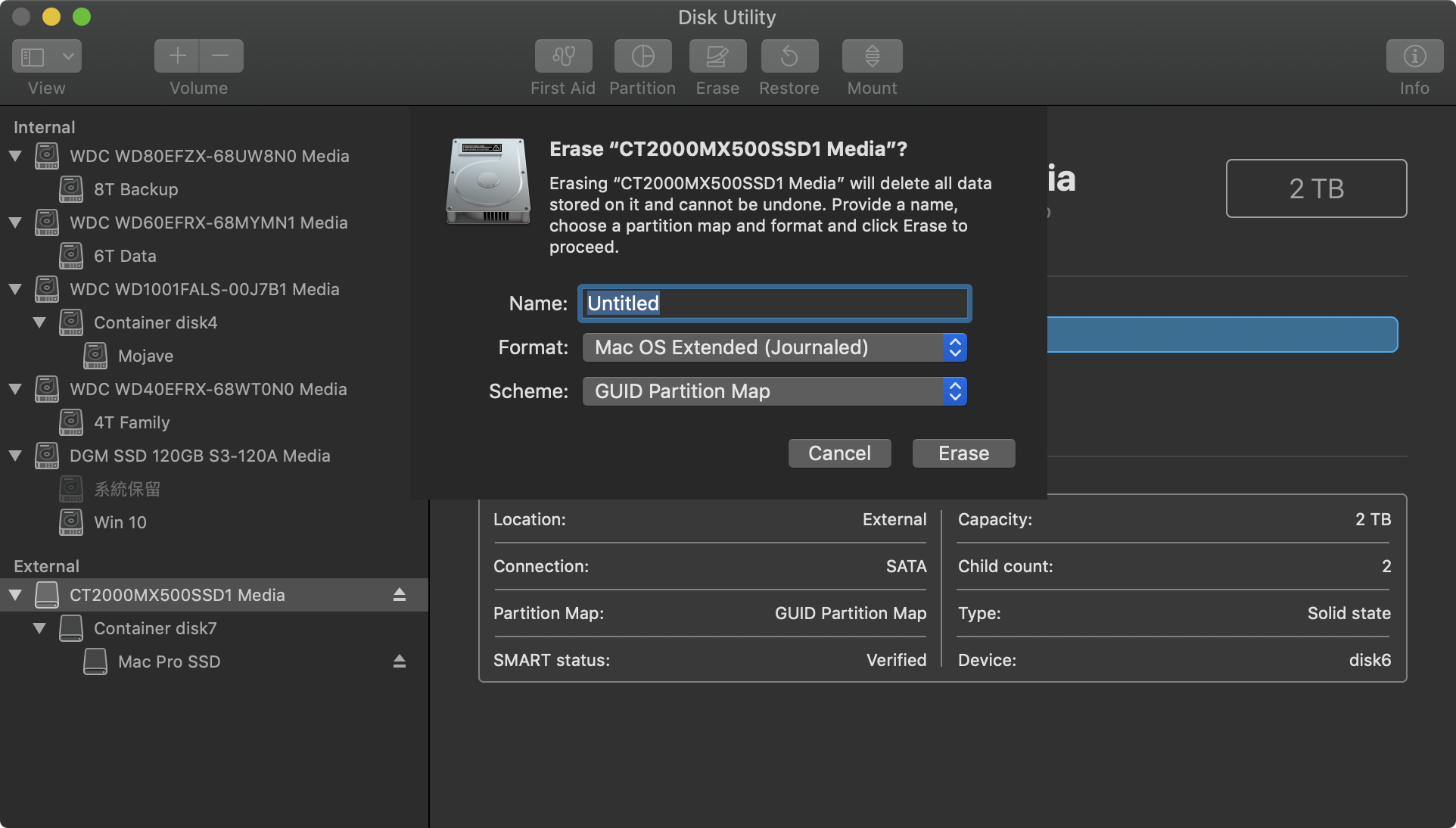1456x828 pixels.
Task: Click the remove volume minus button
Action: (x=221, y=56)
